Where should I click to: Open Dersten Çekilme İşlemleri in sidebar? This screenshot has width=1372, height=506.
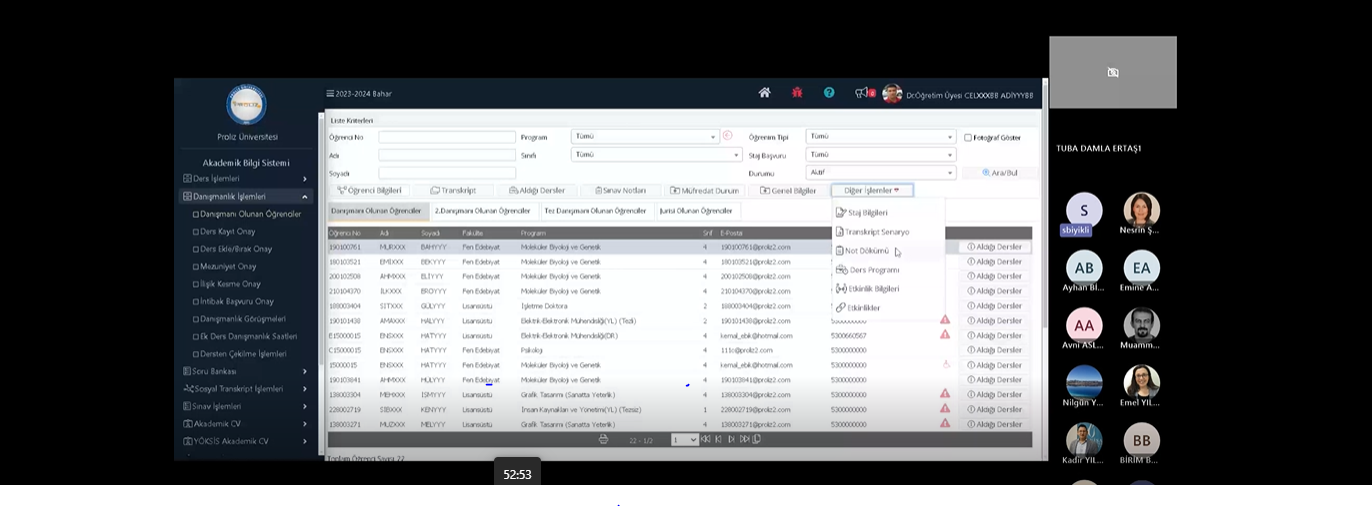(x=240, y=354)
